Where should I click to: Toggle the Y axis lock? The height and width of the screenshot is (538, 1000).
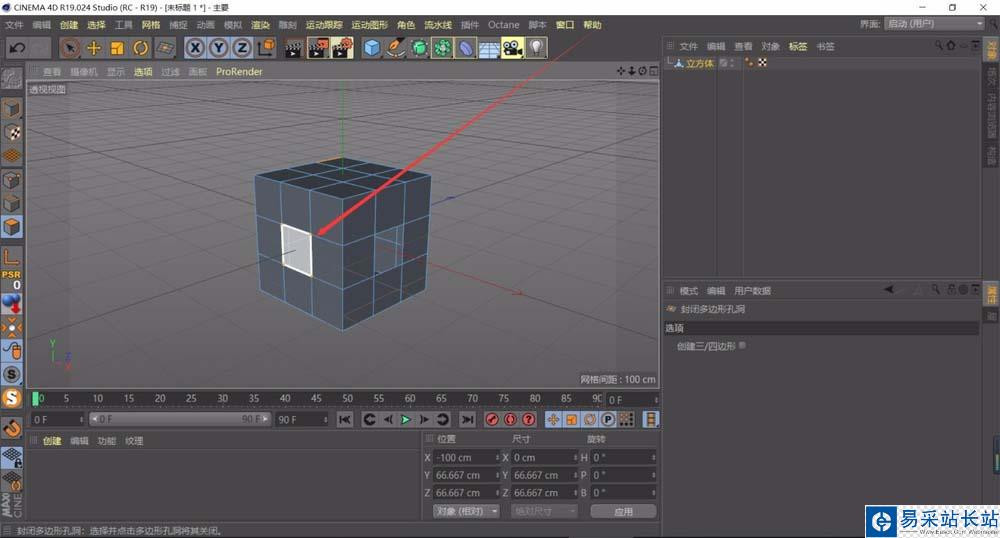click(219, 48)
